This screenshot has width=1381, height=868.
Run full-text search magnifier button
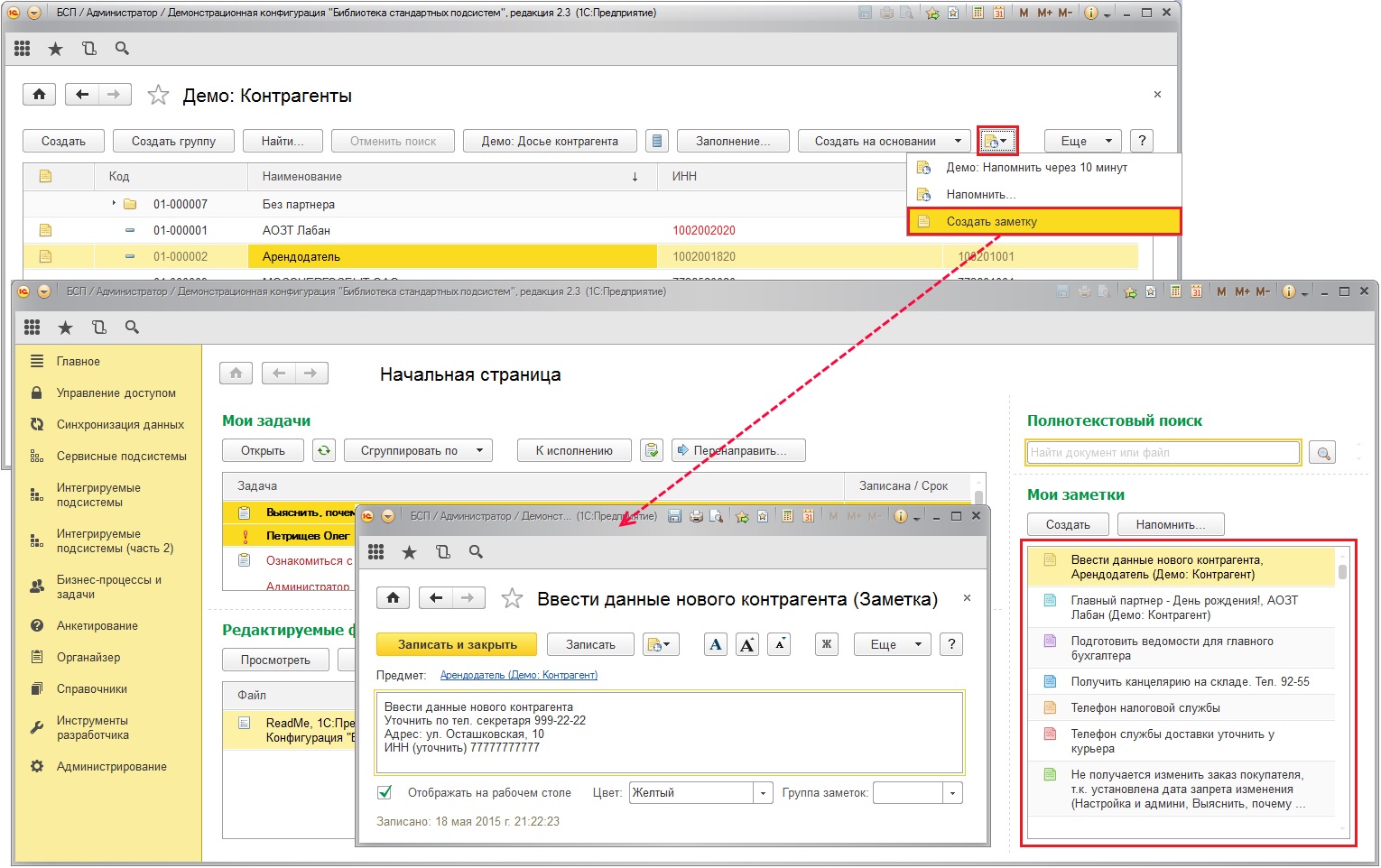[1323, 453]
